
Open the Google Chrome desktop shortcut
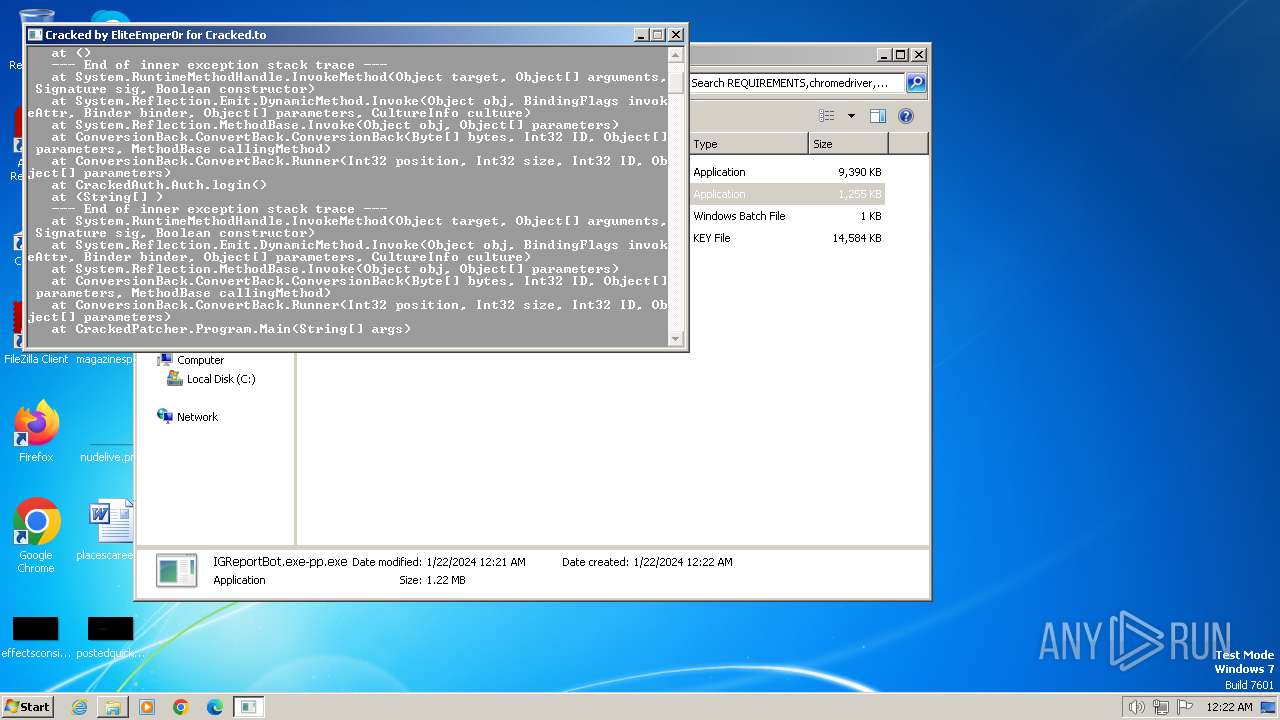click(x=36, y=536)
